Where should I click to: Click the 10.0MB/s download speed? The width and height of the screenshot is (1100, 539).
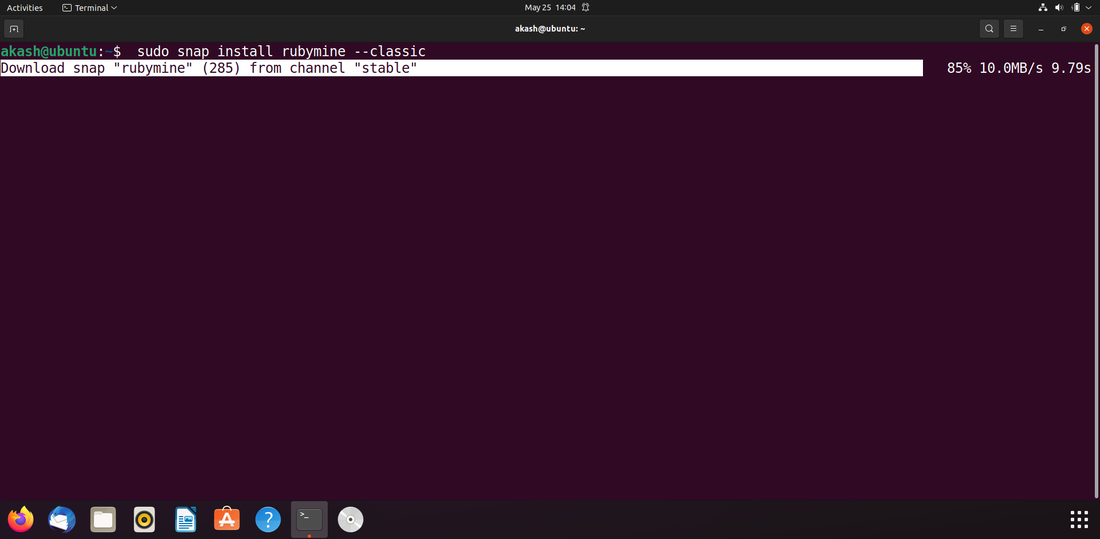click(1012, 68)
